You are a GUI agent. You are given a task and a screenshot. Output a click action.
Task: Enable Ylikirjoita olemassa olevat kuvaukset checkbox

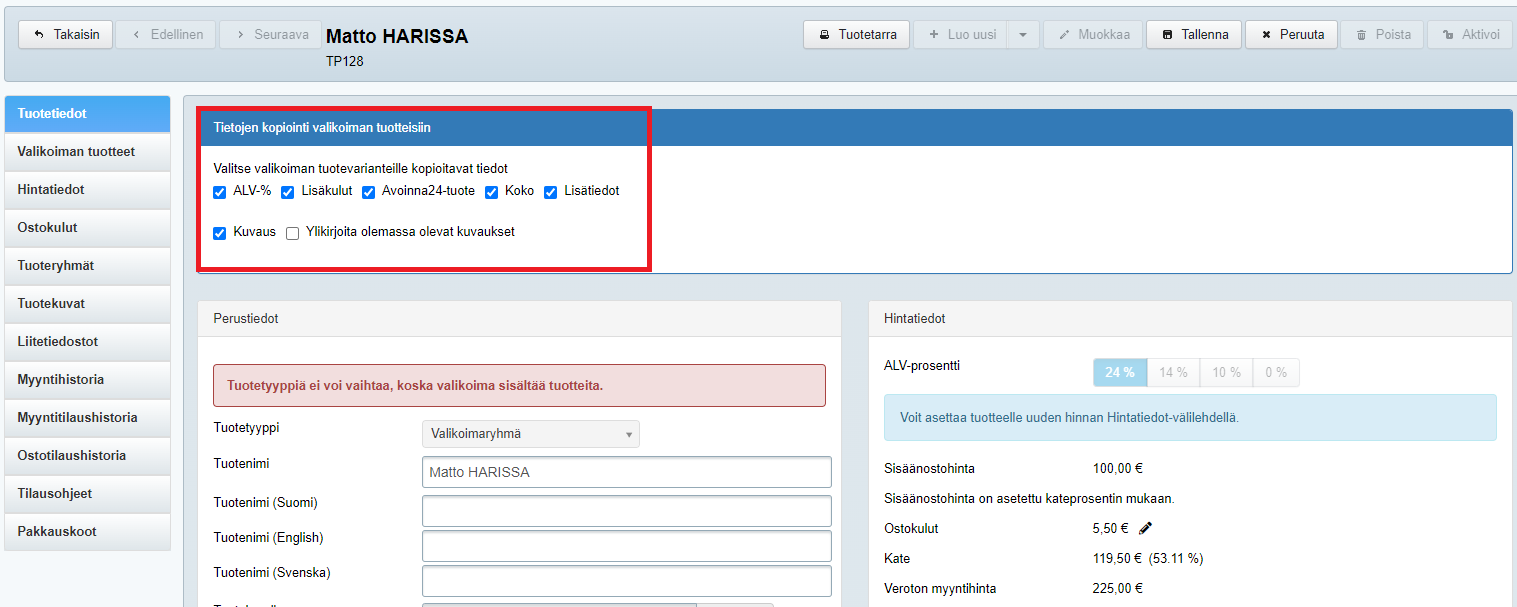click(293, 233)
